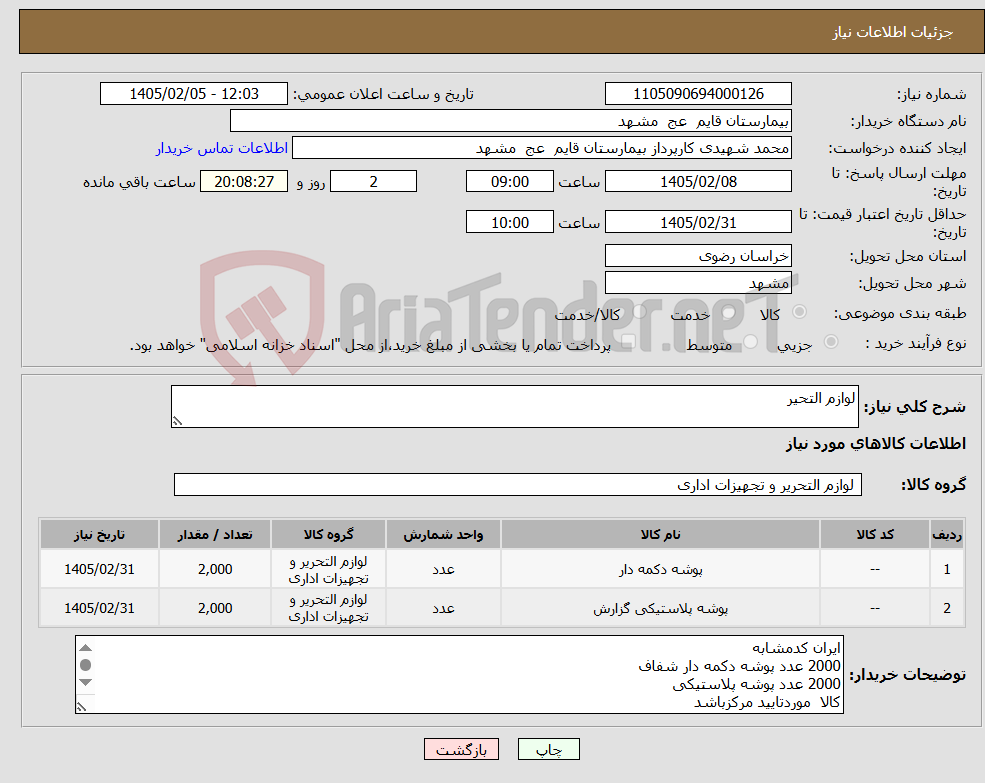Screen dimensions: 985x783
Task: Click the نام کالا column header
Action: tap(660, 534)
